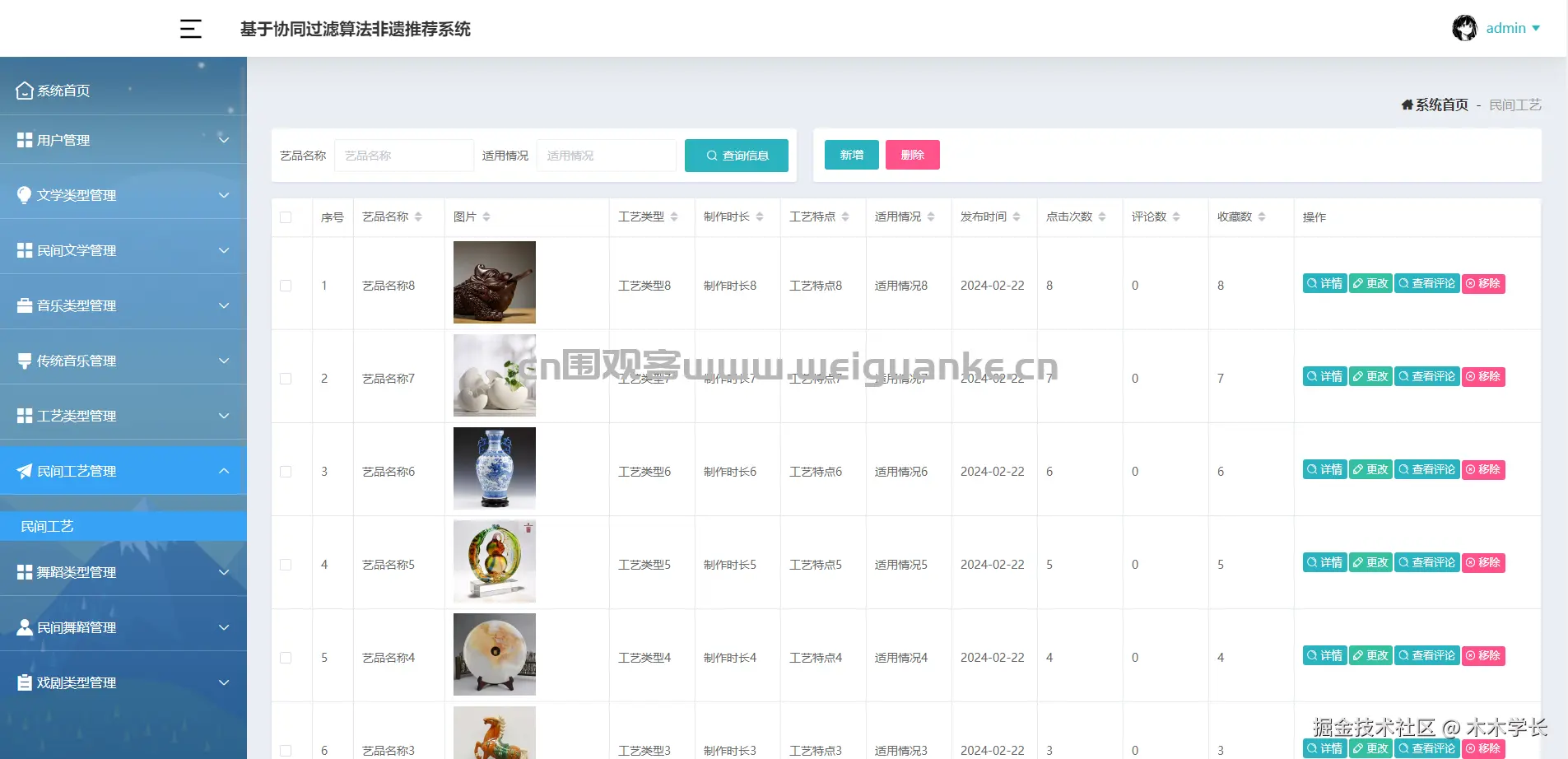This screenshot has height=759, width=1568.
Task: Click the 新增 button
Action: click(851, 155)
